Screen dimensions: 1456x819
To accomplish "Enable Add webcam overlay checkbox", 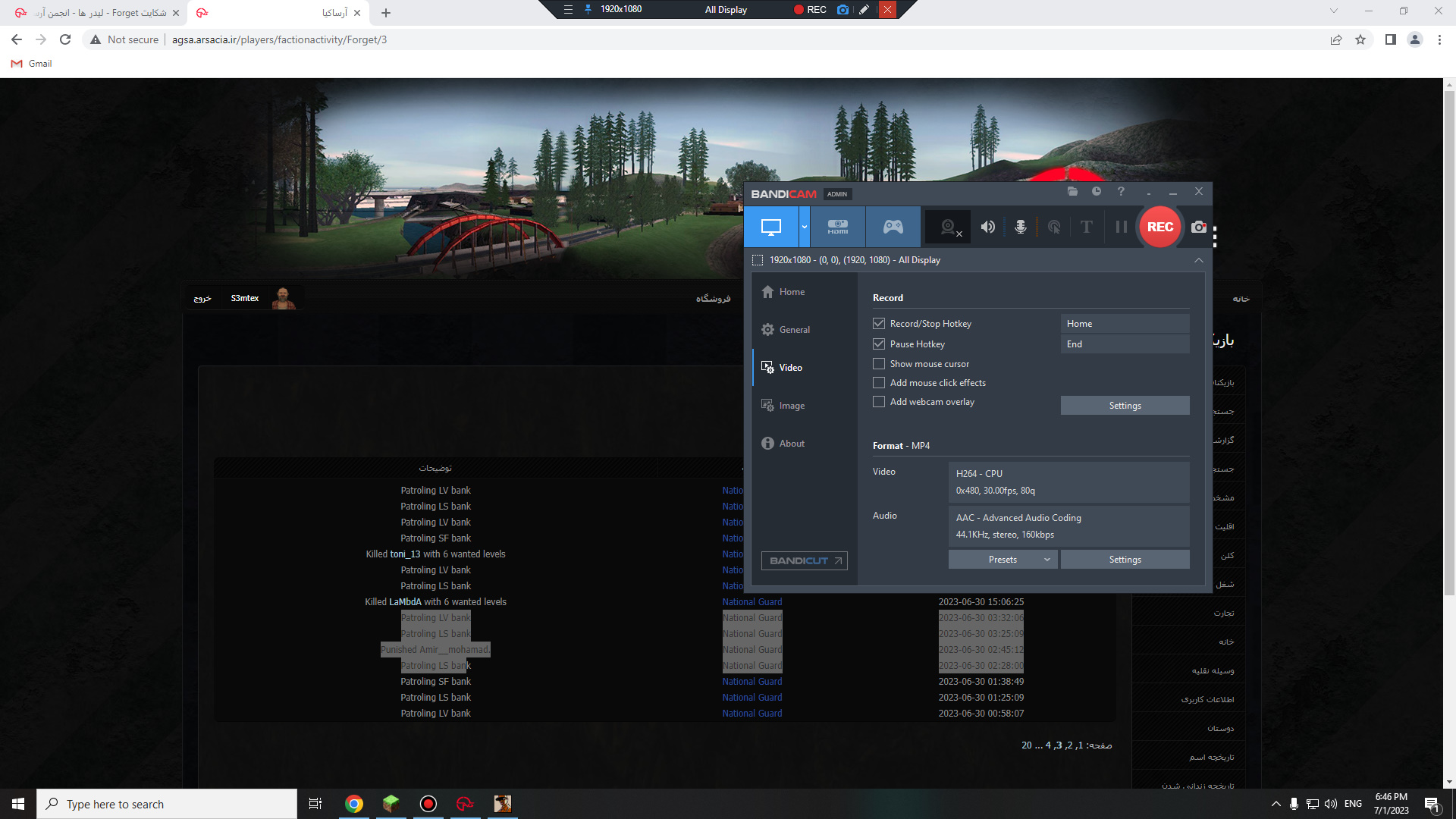I will 879,402.
